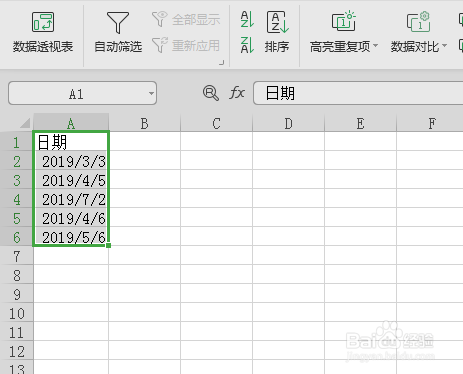
Task: Select column D header
Action: [288, 123]
